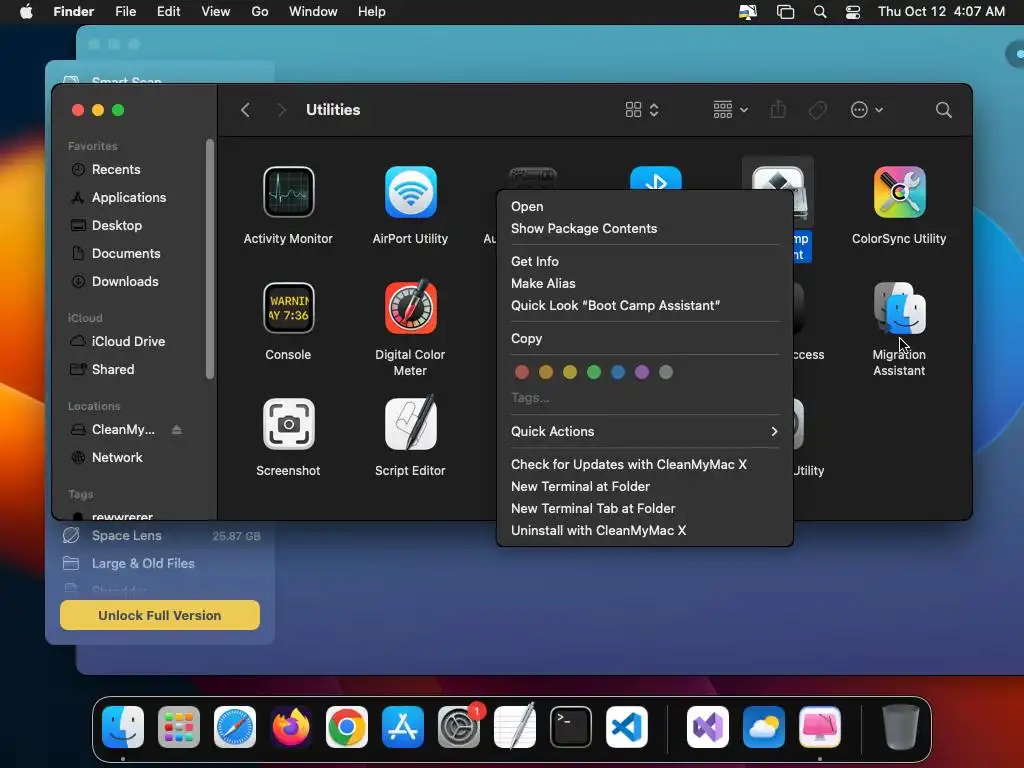1024x768 pixels.
Task: Open iCloud Drive in Finder sidebar
Action: coord(135,342)
